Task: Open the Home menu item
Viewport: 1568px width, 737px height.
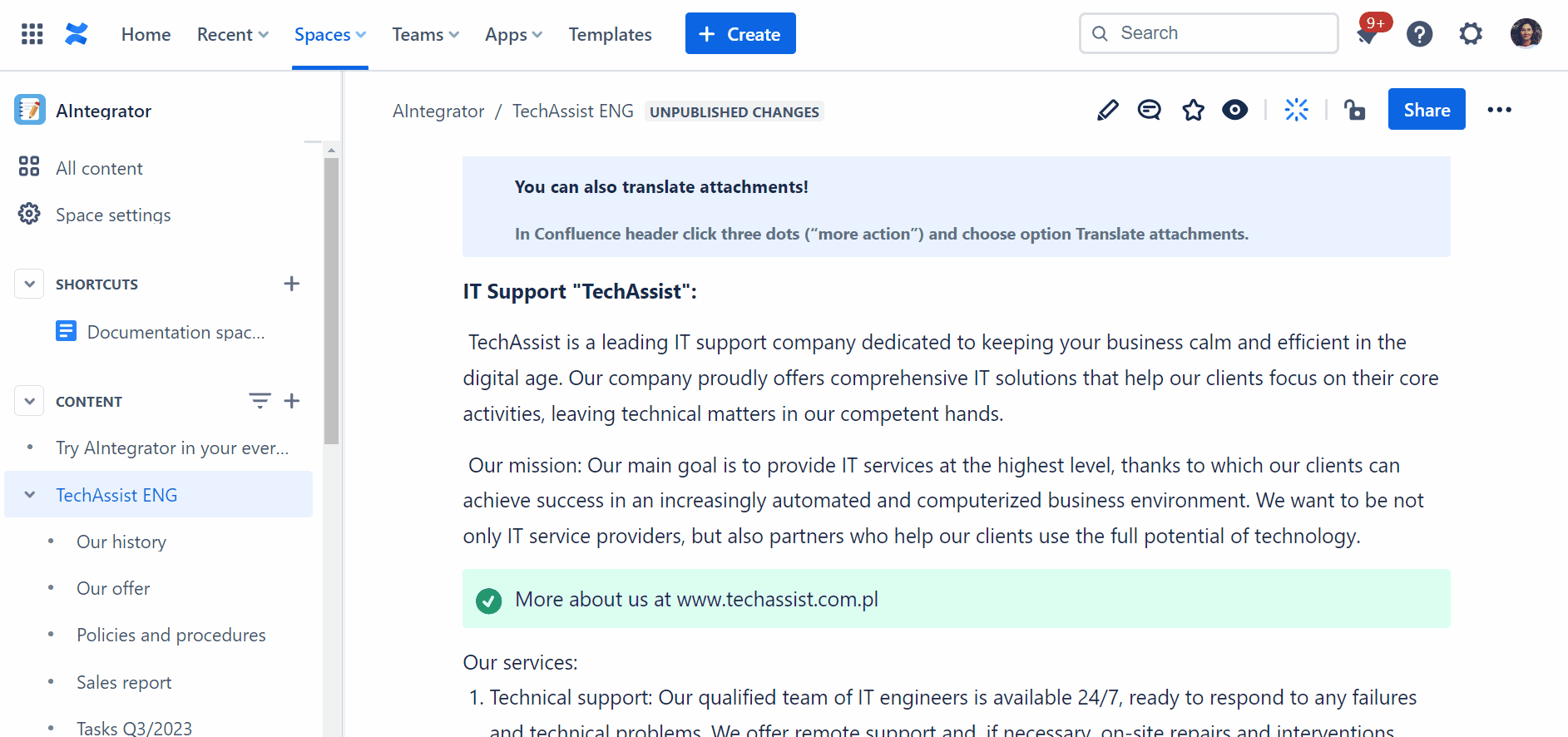Action: pos(146,34)
